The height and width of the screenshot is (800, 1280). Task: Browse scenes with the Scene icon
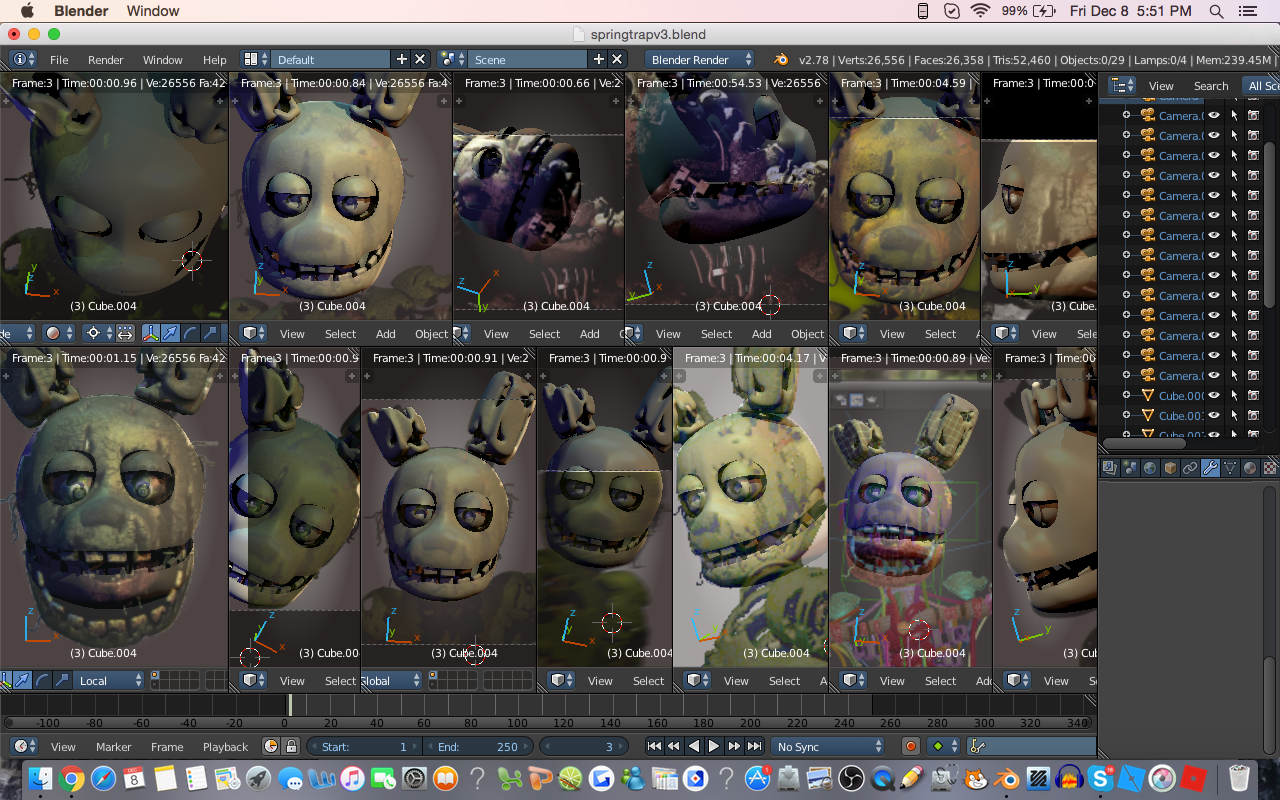[x=452, y=59]
